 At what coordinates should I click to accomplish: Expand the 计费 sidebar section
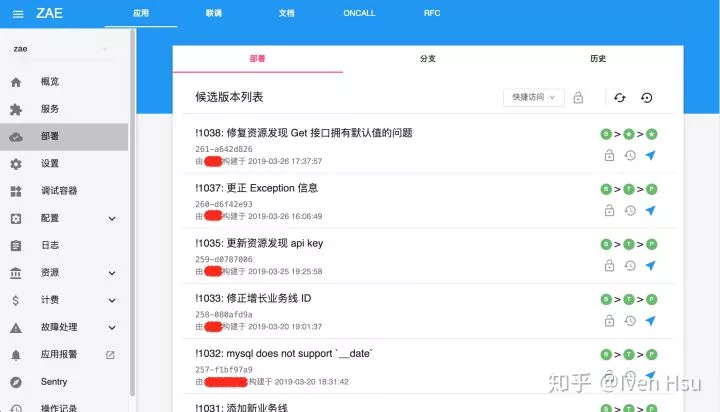pyautogui.click(x=112, y=300)
